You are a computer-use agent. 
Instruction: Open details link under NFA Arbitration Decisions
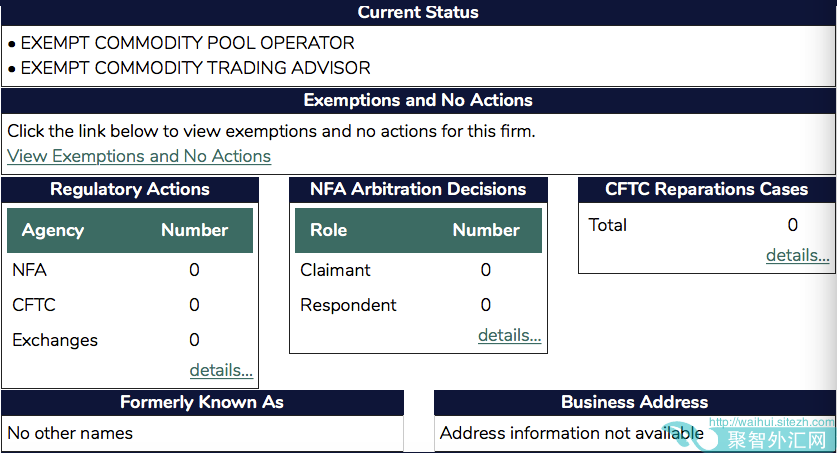509,335
